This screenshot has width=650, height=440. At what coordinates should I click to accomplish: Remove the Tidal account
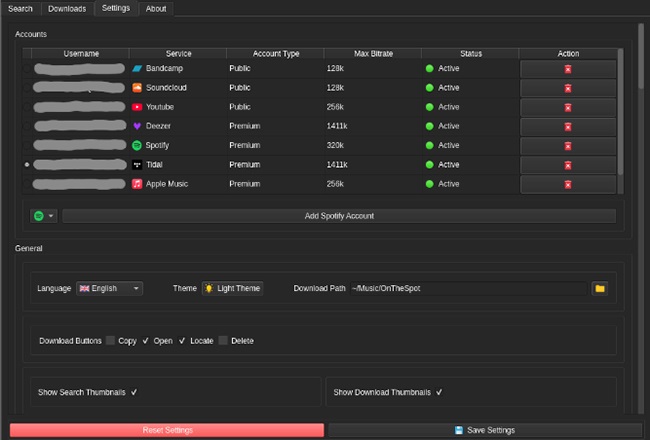(x=568, y=164)
